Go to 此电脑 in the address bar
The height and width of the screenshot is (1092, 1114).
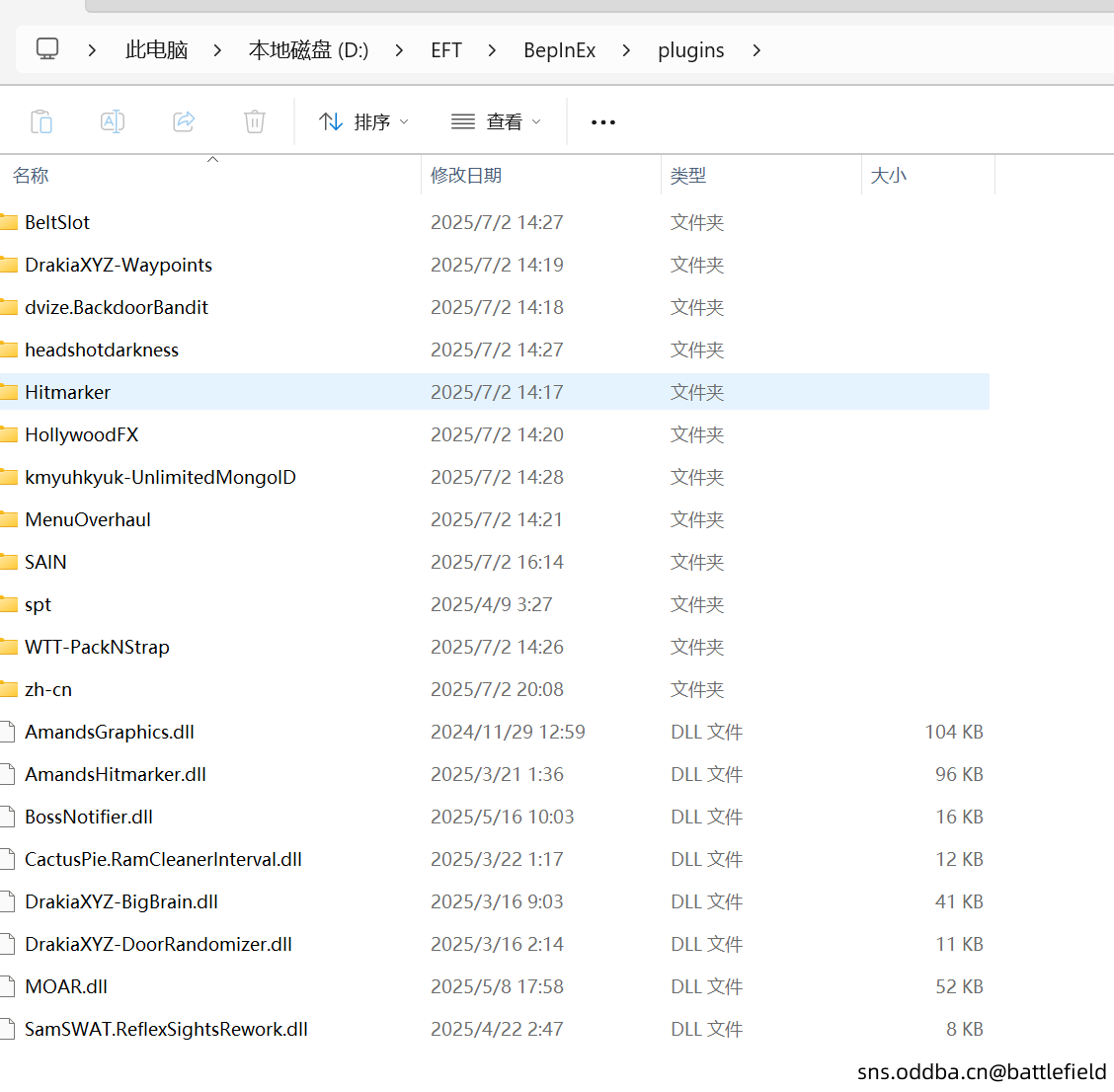156,49
